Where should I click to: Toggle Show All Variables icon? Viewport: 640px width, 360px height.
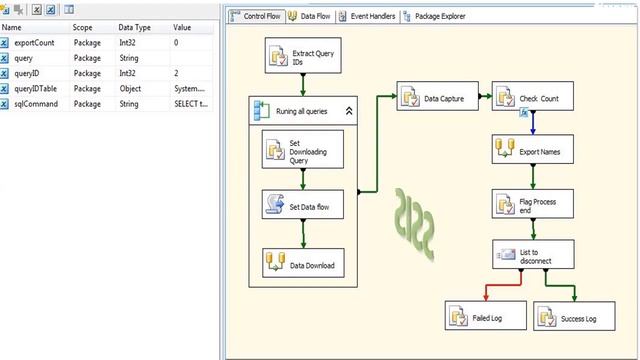click(51, 9)
